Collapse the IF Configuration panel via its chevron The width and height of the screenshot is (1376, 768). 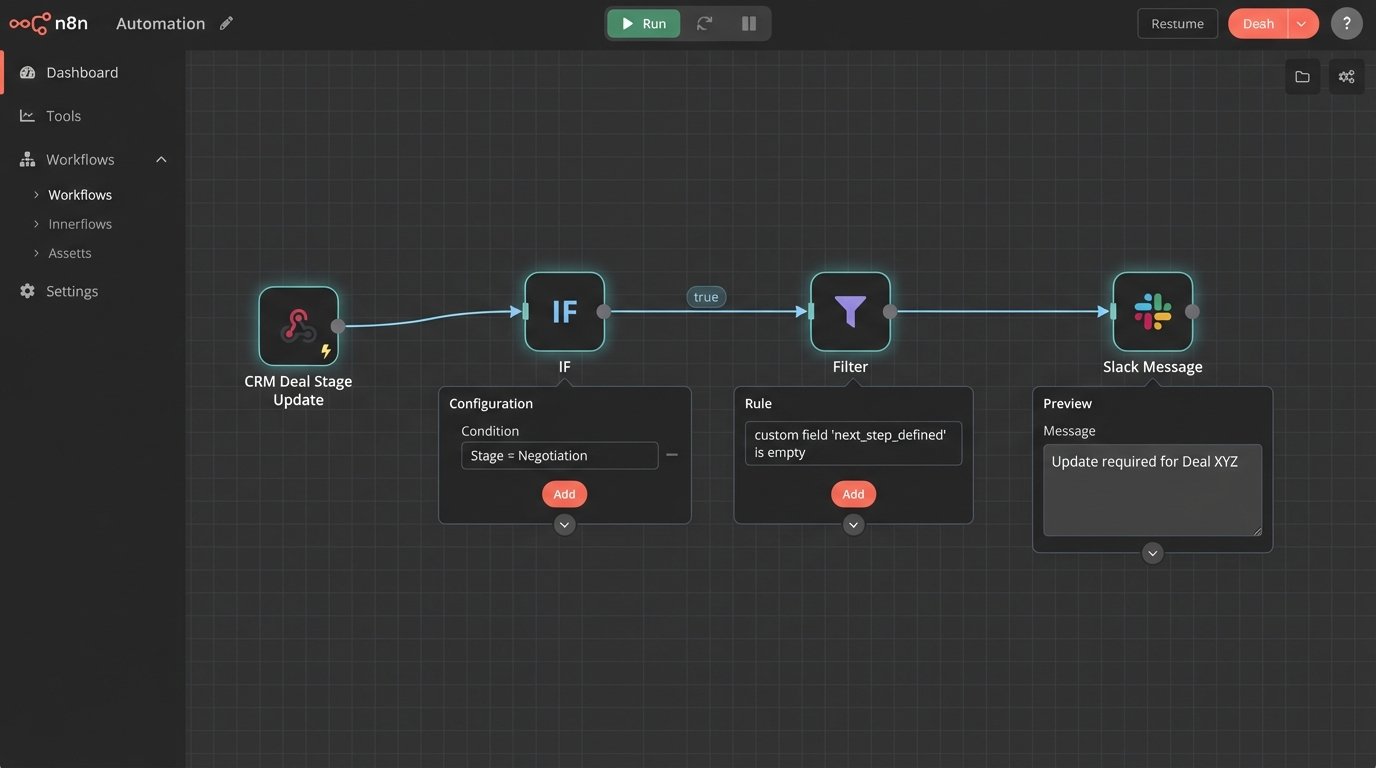[564, 523]
